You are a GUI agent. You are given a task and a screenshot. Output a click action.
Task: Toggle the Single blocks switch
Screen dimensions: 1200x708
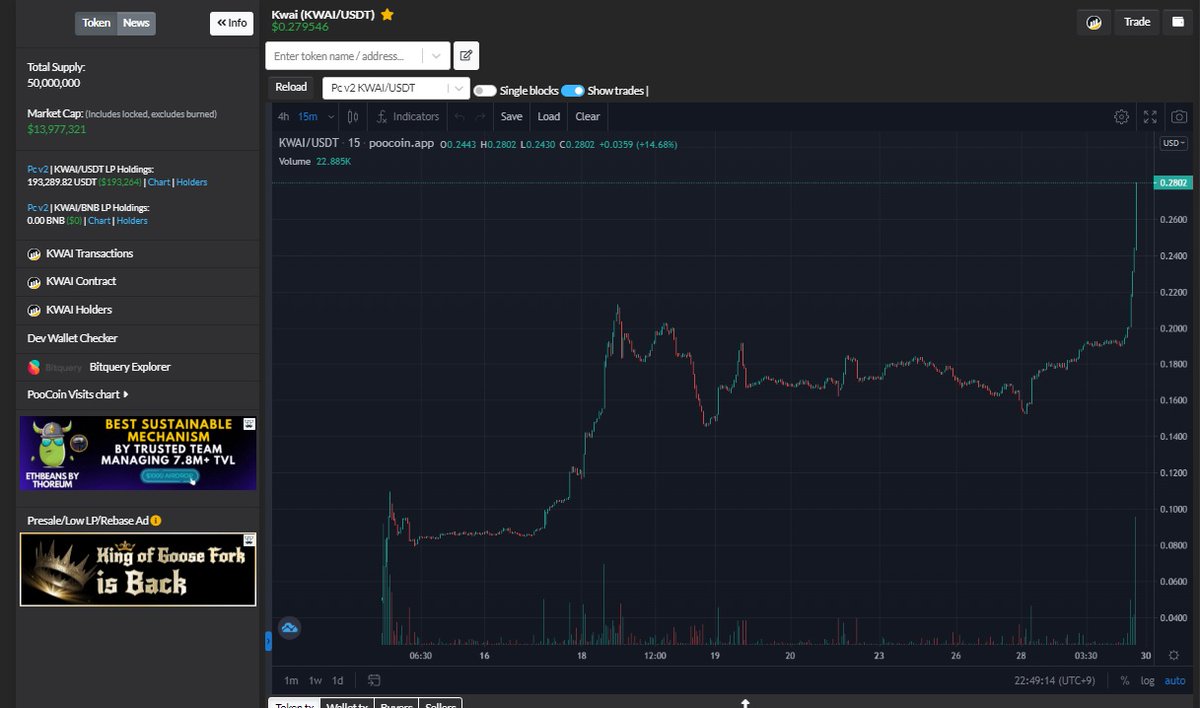click(x=485, y=91)
